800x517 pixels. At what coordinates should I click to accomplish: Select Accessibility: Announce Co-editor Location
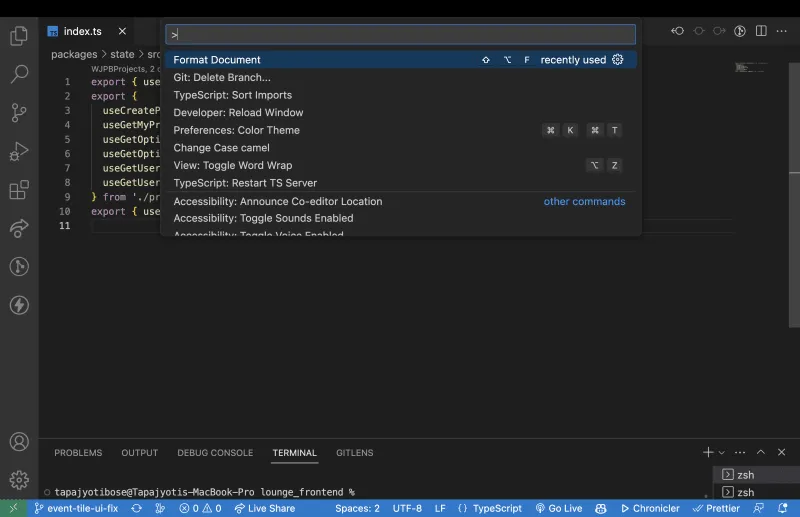coord(401,202)
